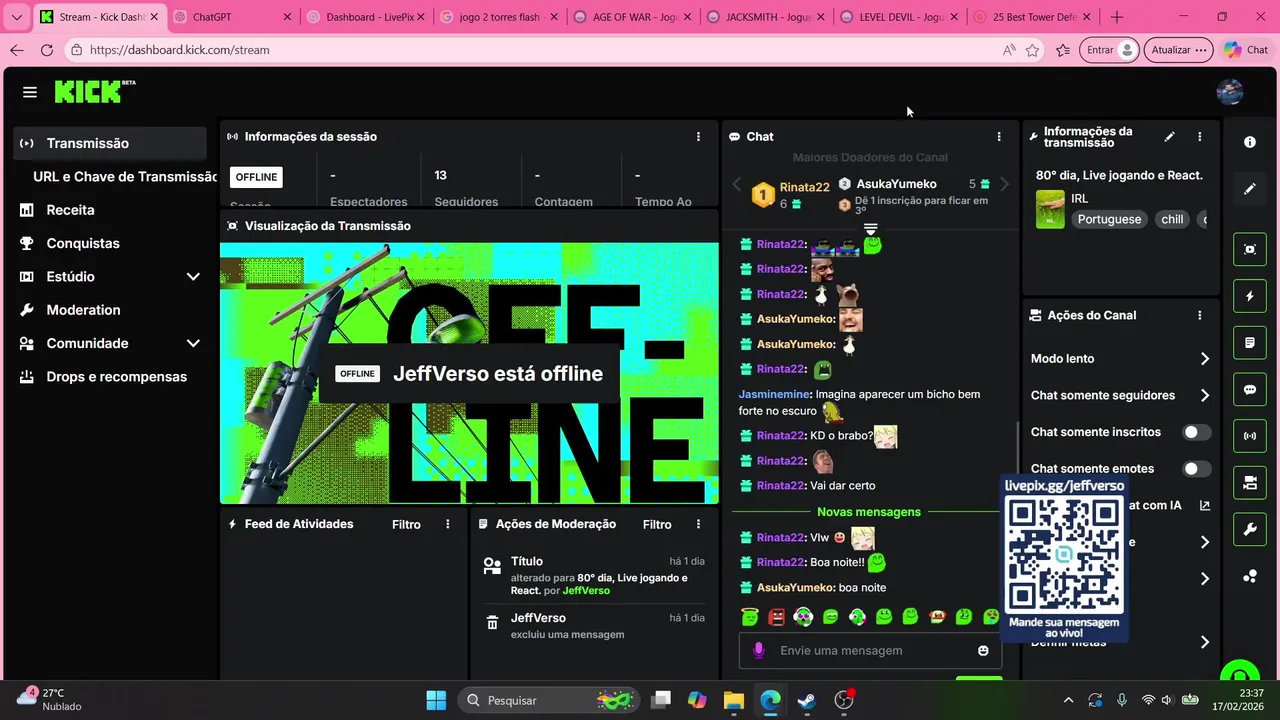Click the stream preview icon in the right rail
The image size is (1280, 720).
(x=1250, y=249)
